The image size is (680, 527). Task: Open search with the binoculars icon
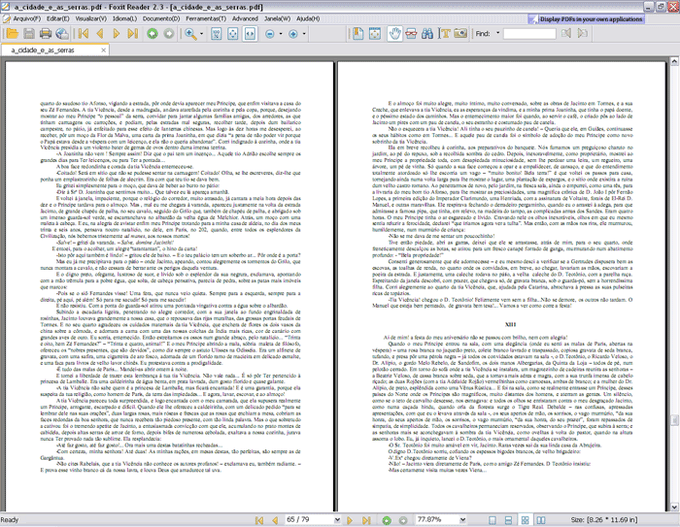click(428, 34)
